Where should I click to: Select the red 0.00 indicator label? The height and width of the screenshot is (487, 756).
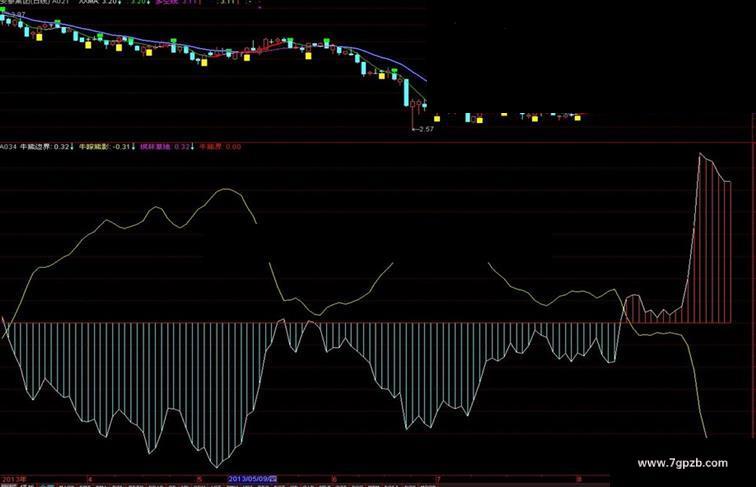(220, 147)
